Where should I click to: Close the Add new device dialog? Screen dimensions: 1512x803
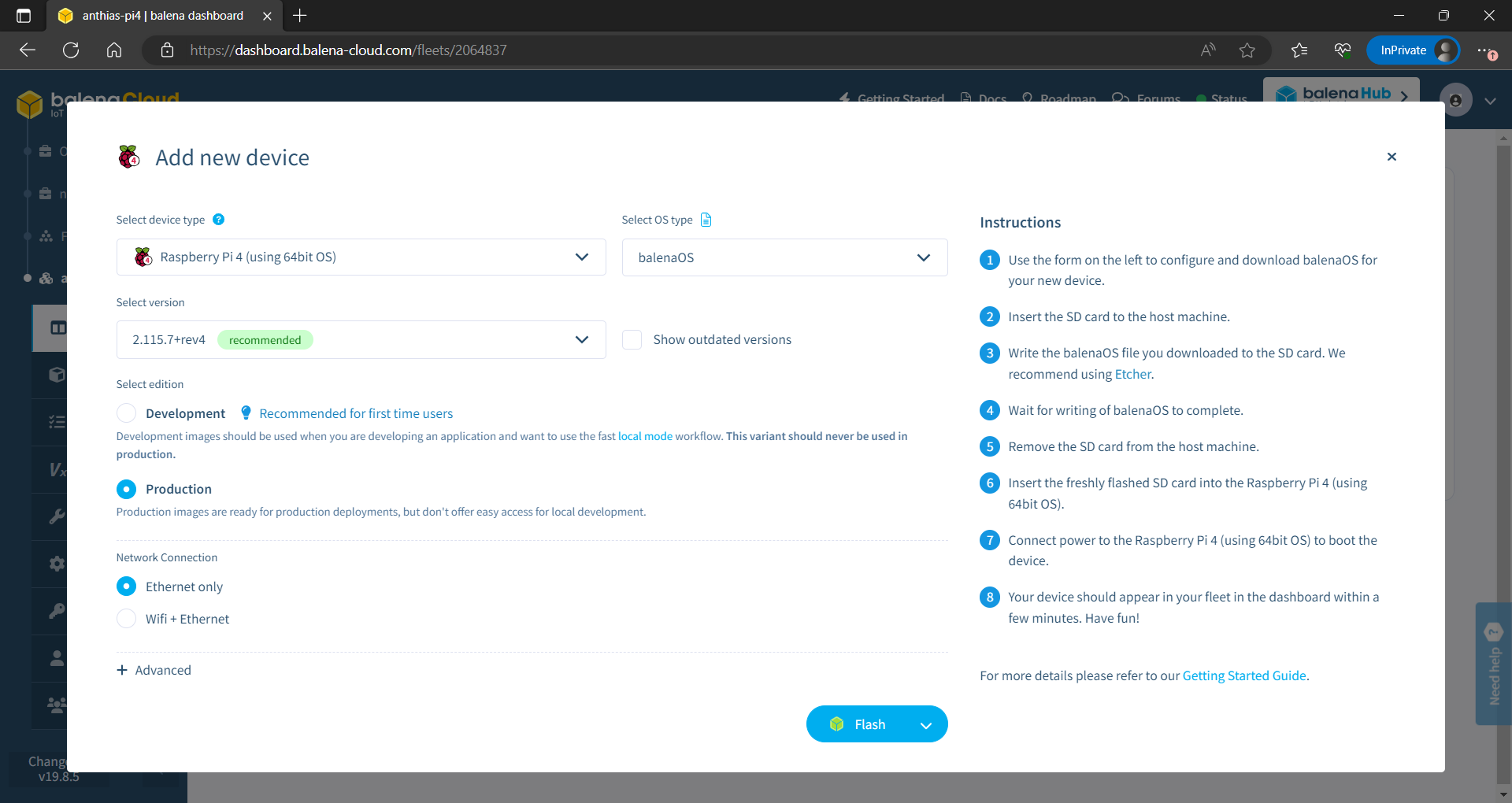coord(1392,157)
